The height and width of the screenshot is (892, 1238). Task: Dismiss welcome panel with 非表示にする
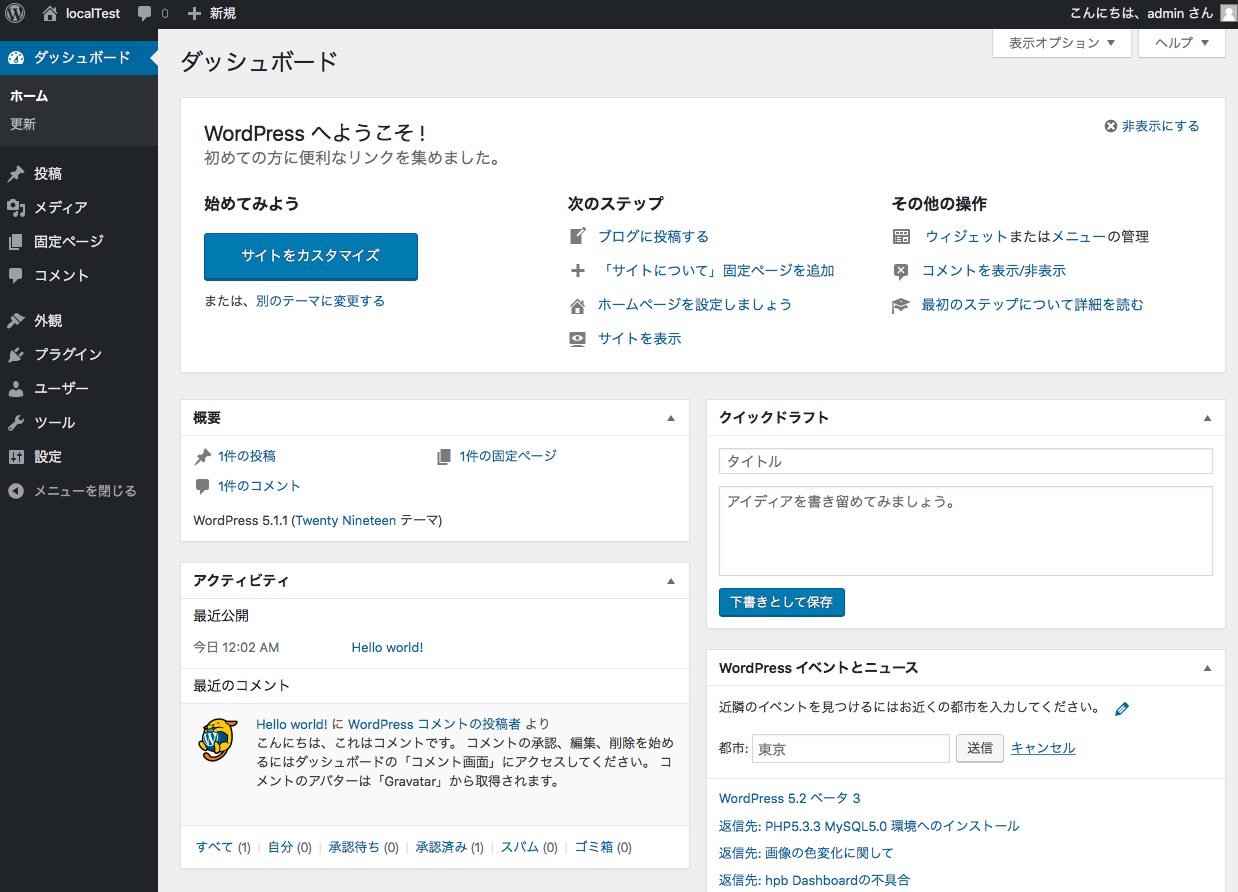pos(1151,126)
